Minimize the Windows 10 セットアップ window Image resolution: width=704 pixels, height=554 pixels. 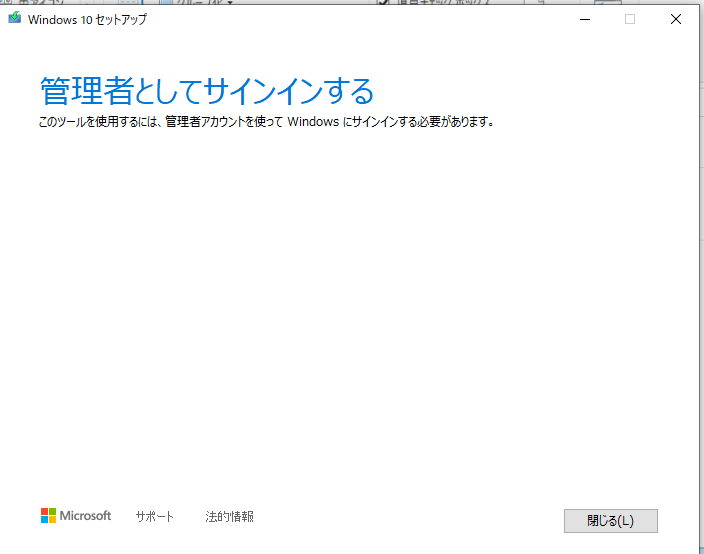(585, 19)
